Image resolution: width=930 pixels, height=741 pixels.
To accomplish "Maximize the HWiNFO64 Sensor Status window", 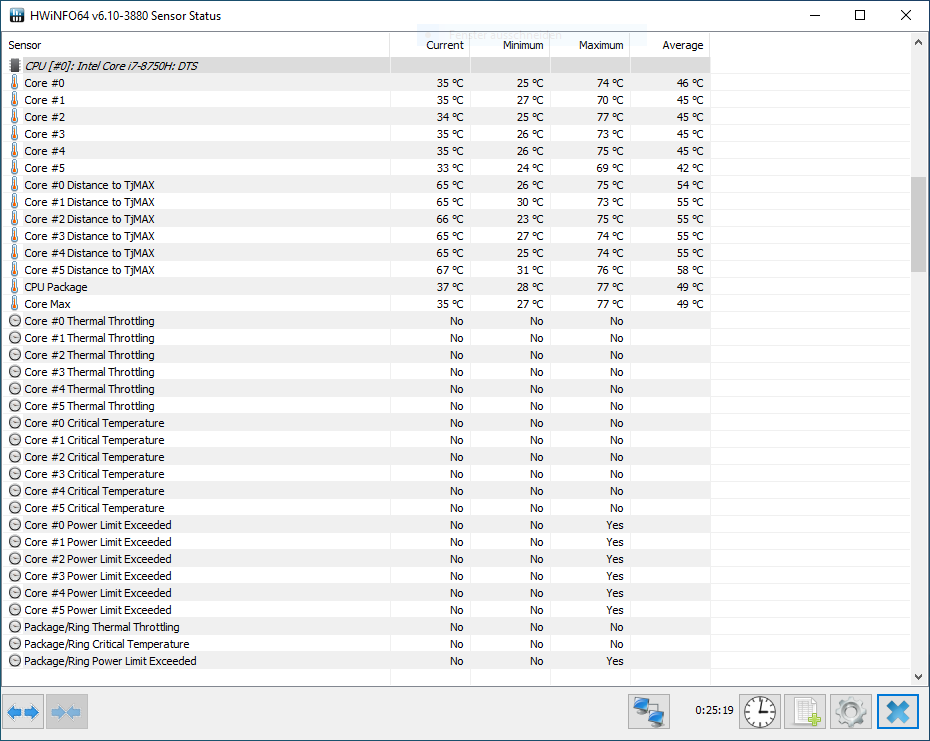I will [860, 15].
